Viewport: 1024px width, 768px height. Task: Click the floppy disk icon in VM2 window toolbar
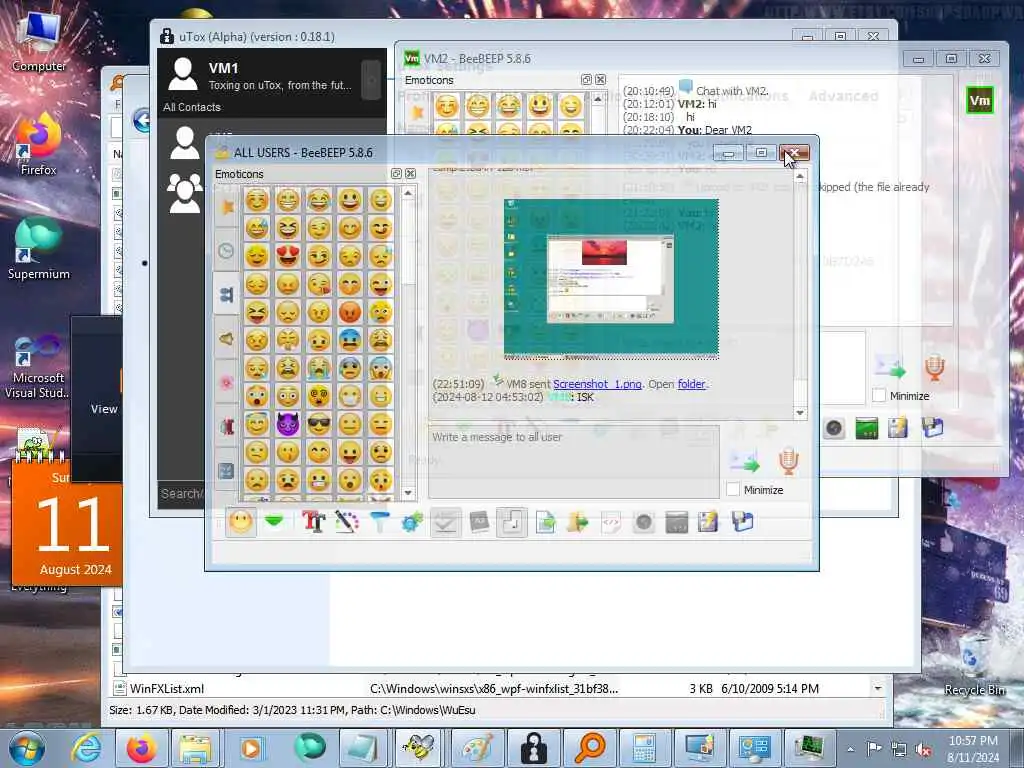[x=932, y=428]
